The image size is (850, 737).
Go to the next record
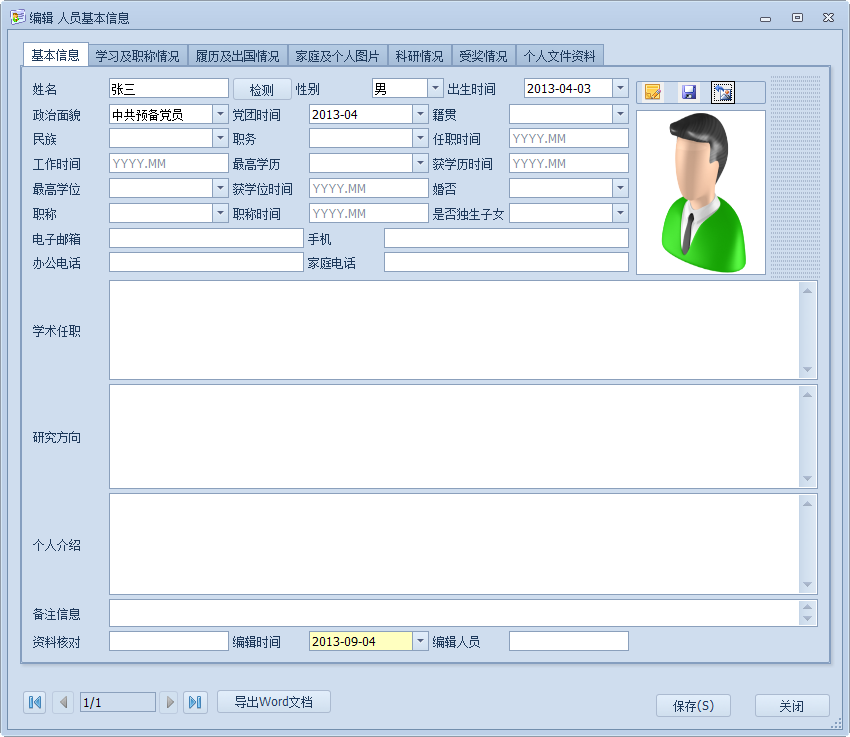[x=169, y=702]
